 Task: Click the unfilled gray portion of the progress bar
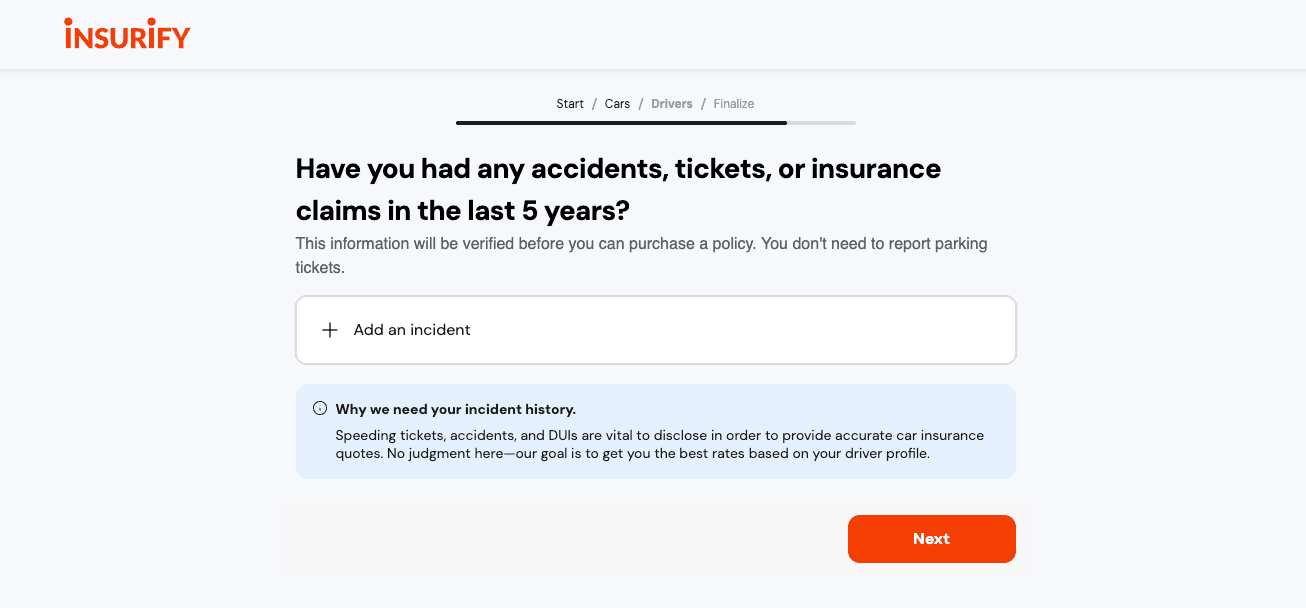(822, 122)
